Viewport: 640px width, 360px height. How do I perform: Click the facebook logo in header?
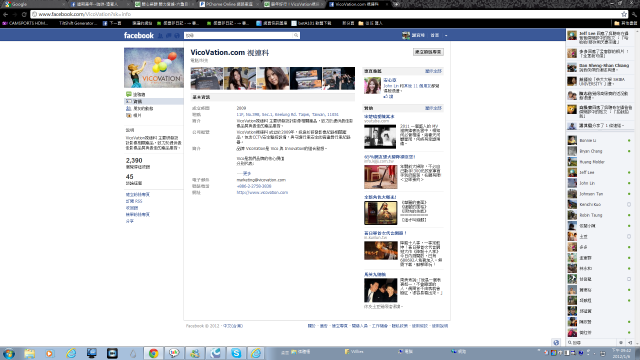pyautogui.click(x=139, y=36)
